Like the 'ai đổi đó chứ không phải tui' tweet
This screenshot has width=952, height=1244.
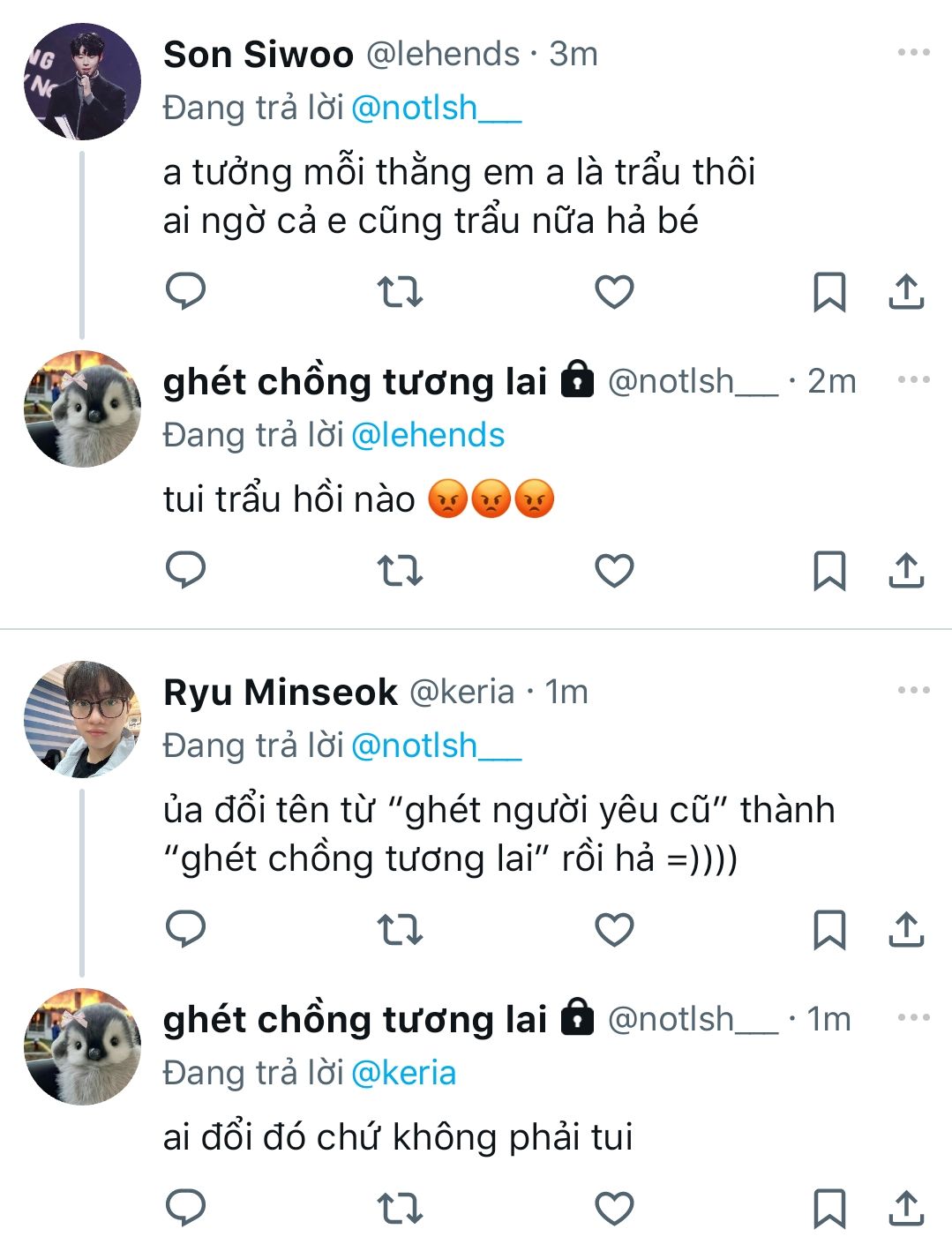pyautogui.click(x=614, y=1209)
